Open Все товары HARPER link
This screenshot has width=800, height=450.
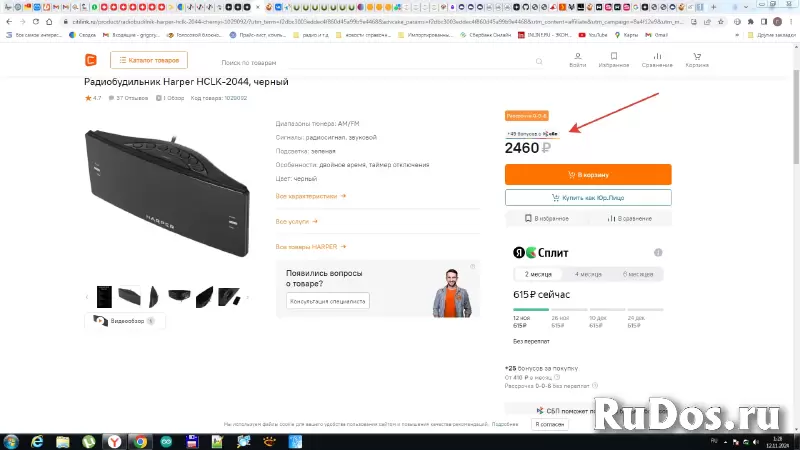[x=311, y=246]
